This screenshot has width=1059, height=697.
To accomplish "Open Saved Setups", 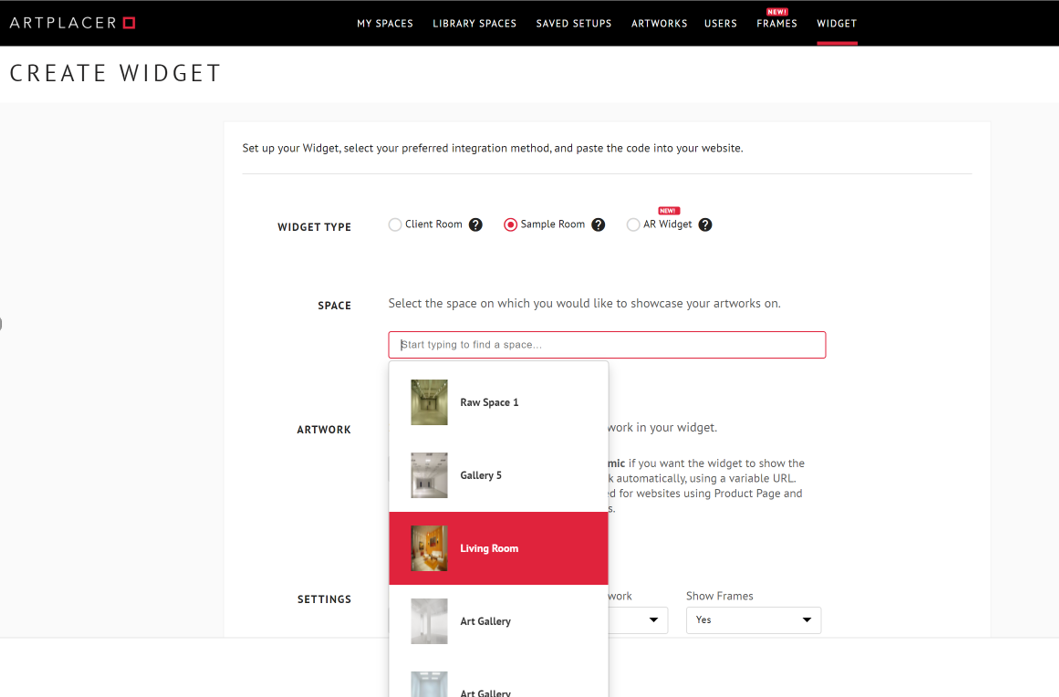I will click(573, 23).
